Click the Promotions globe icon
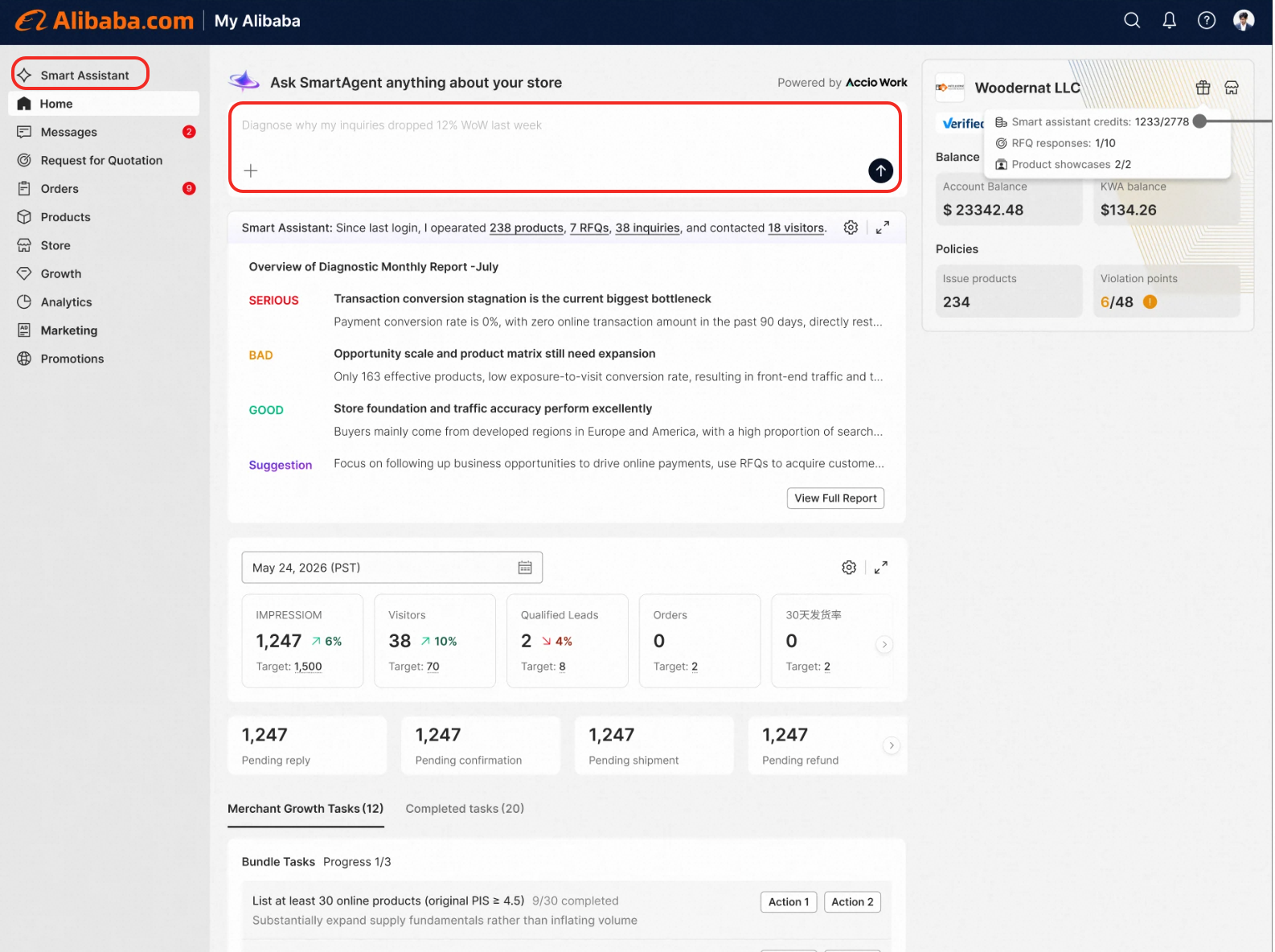Image resolution: width=1275 pixels, height=952 pixels. 24,359
